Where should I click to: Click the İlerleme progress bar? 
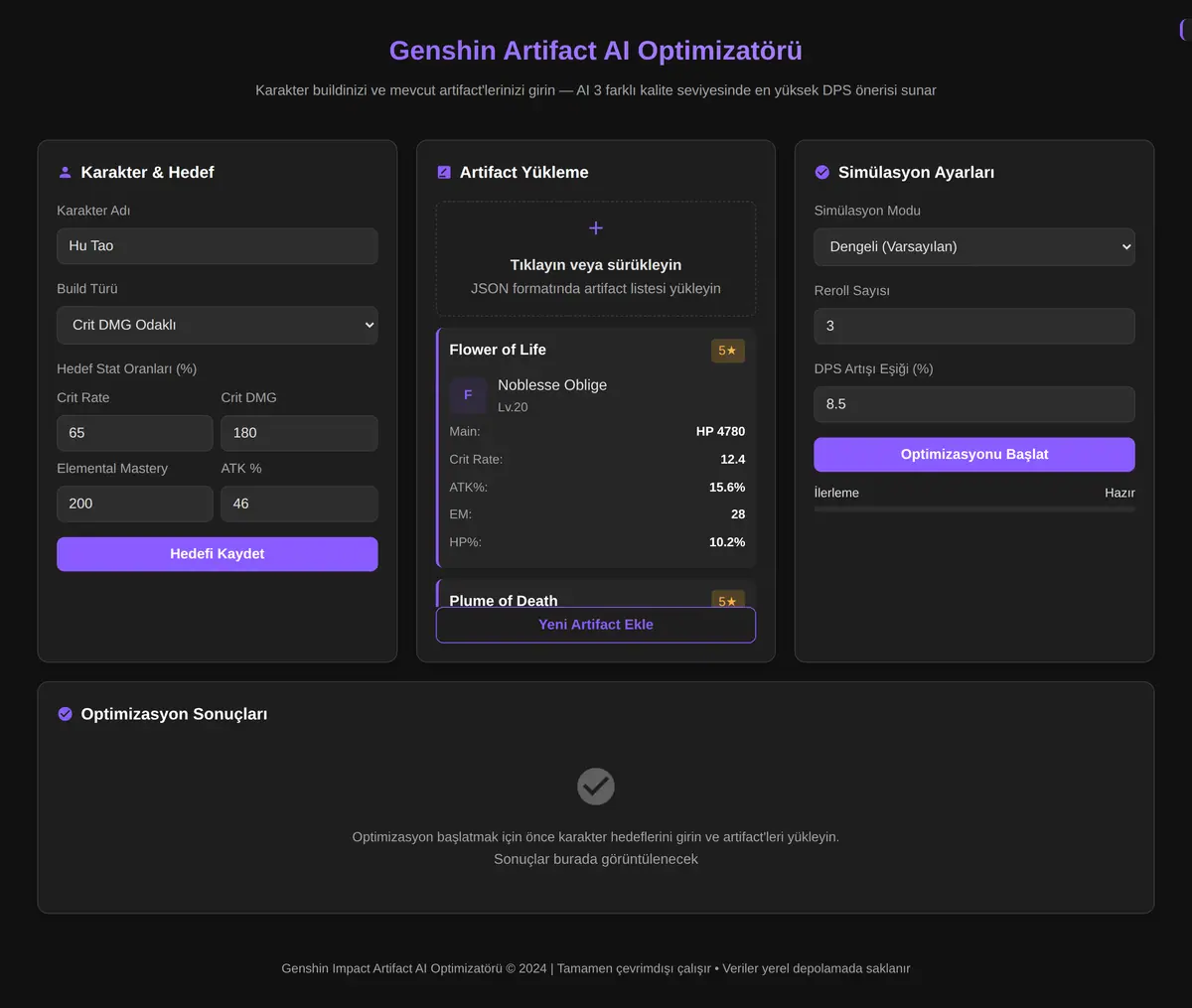pos(974,509)
